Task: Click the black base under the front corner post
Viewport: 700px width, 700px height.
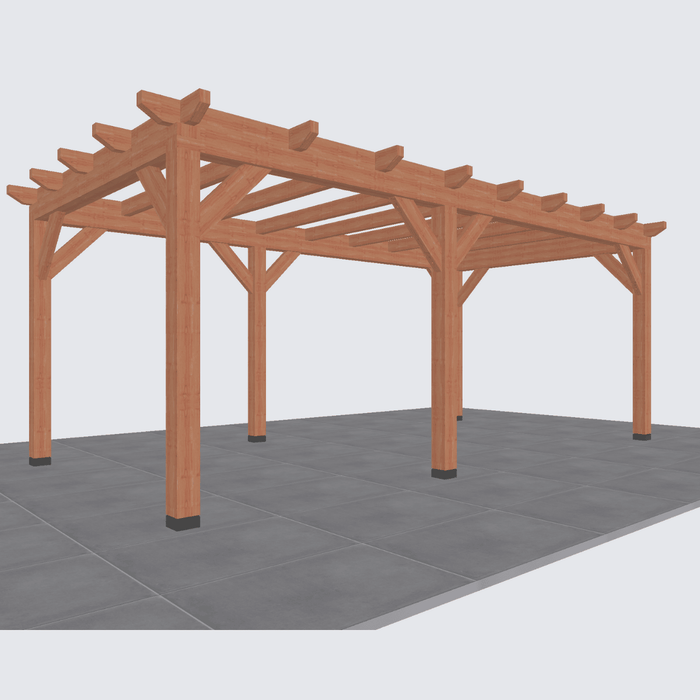Action: [183, 523]
